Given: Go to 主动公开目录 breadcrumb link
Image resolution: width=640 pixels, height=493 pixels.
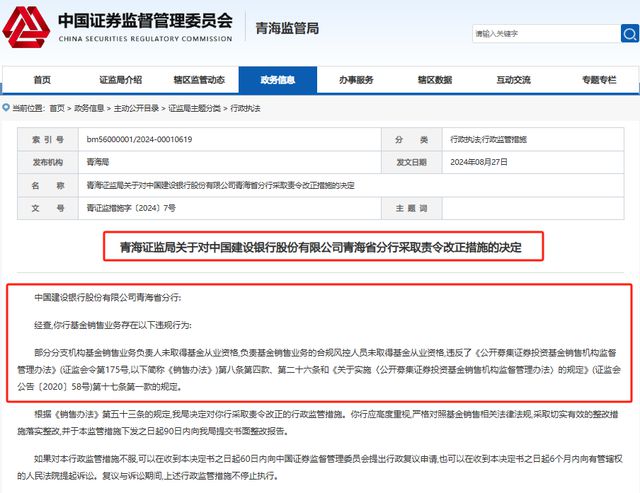Looking at the screenshot, I should click(x=136, y=108).
